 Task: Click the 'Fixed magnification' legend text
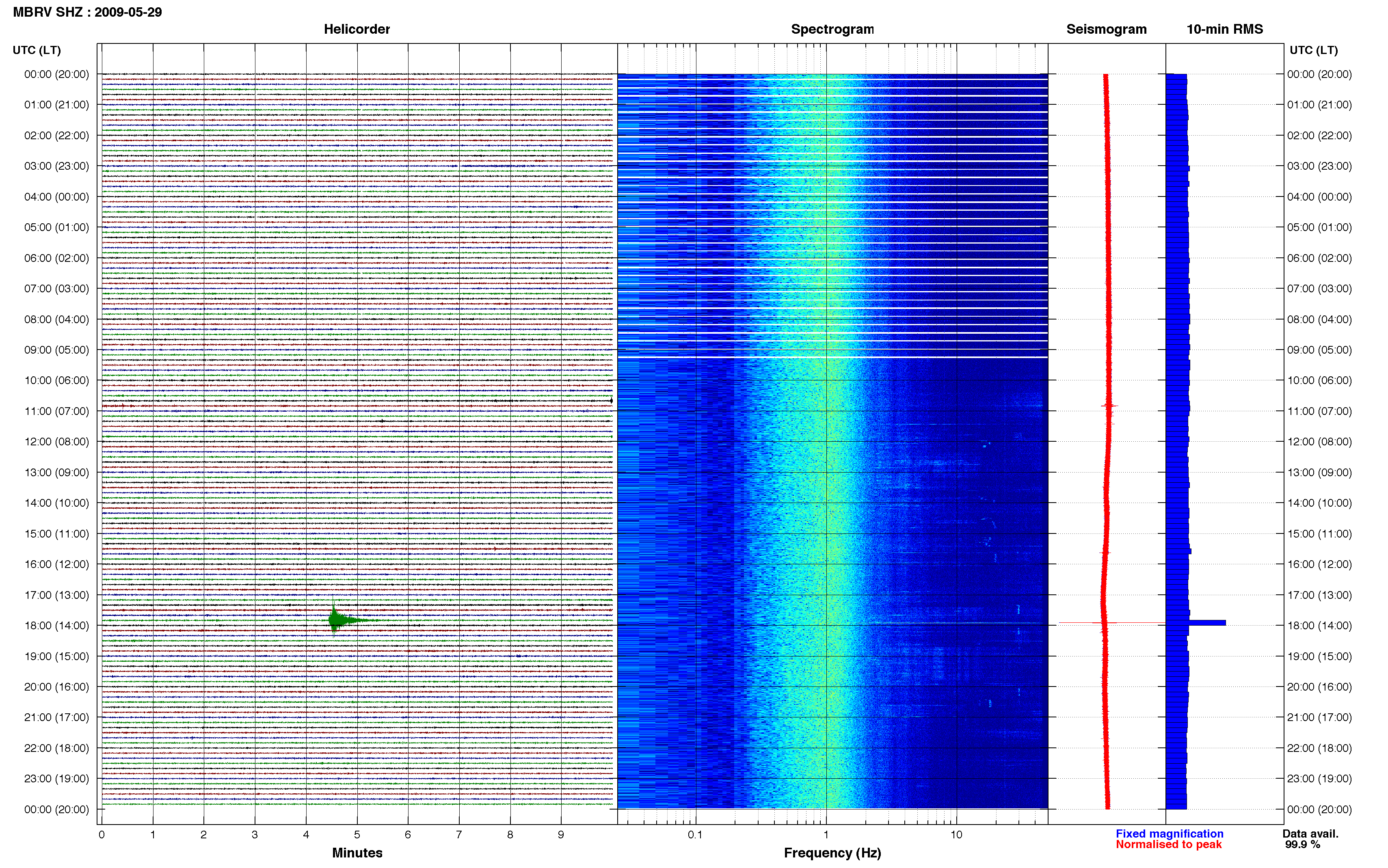[1169, 833]
